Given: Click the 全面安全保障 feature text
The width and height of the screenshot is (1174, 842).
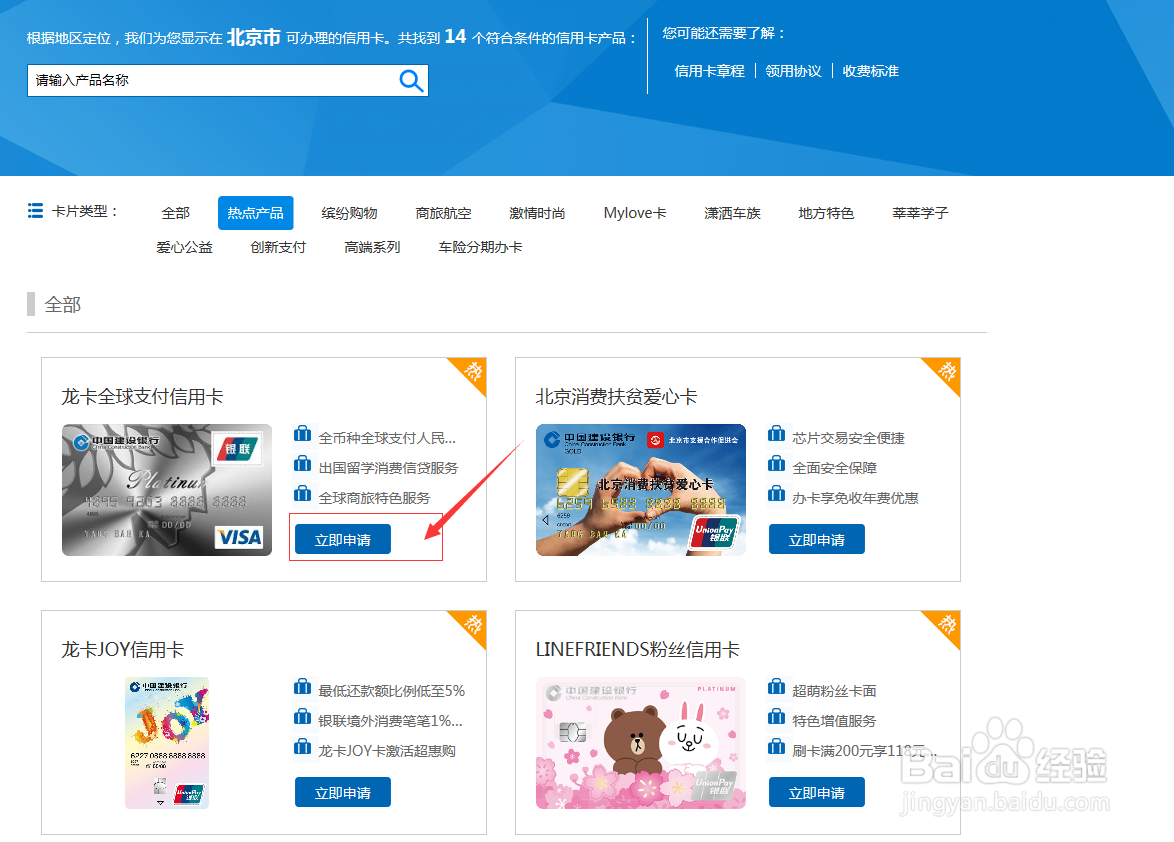Looking at the screenshot, I should coord(834,469).
